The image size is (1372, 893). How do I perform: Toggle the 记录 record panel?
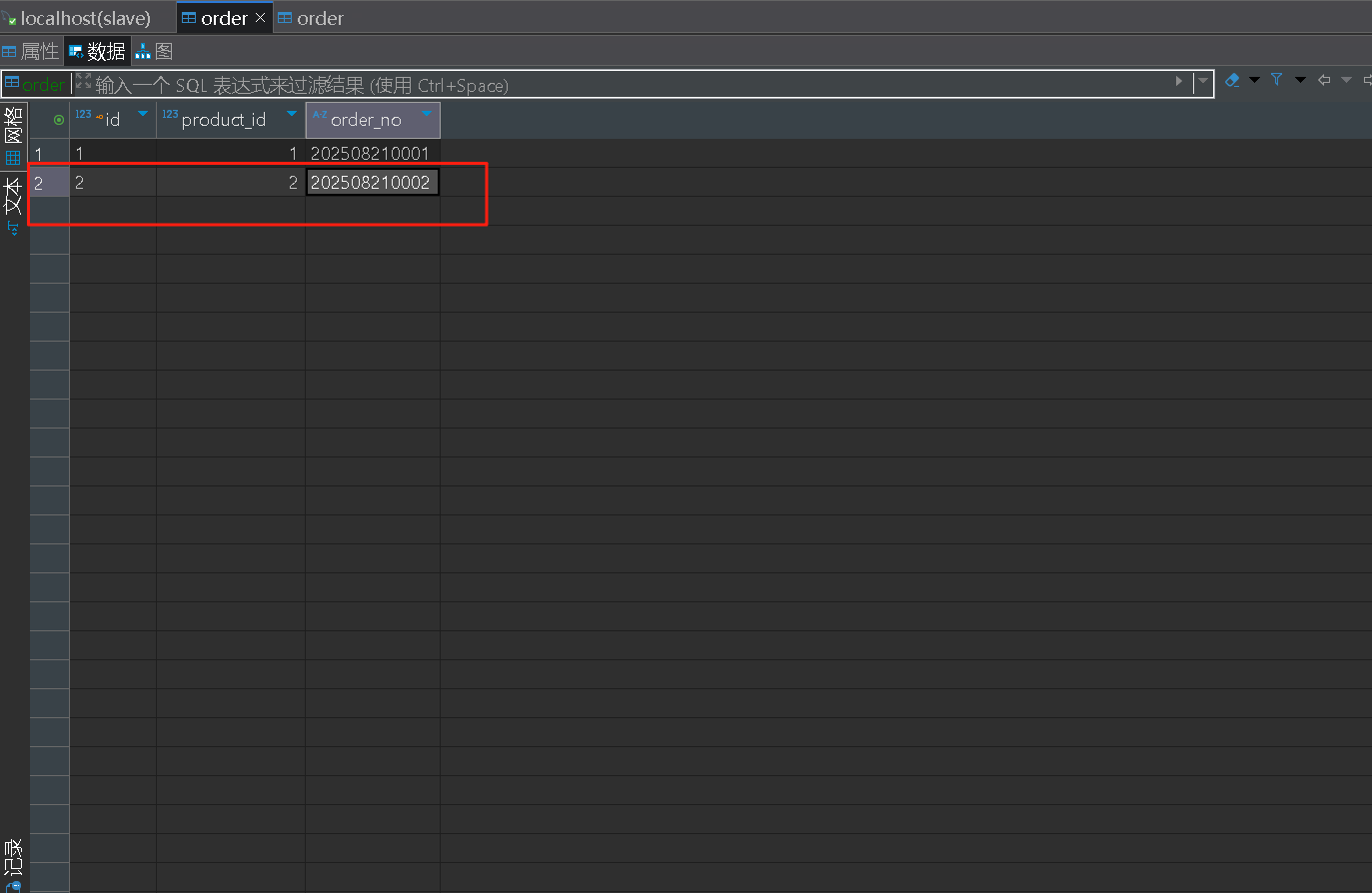tap(13, 865)
